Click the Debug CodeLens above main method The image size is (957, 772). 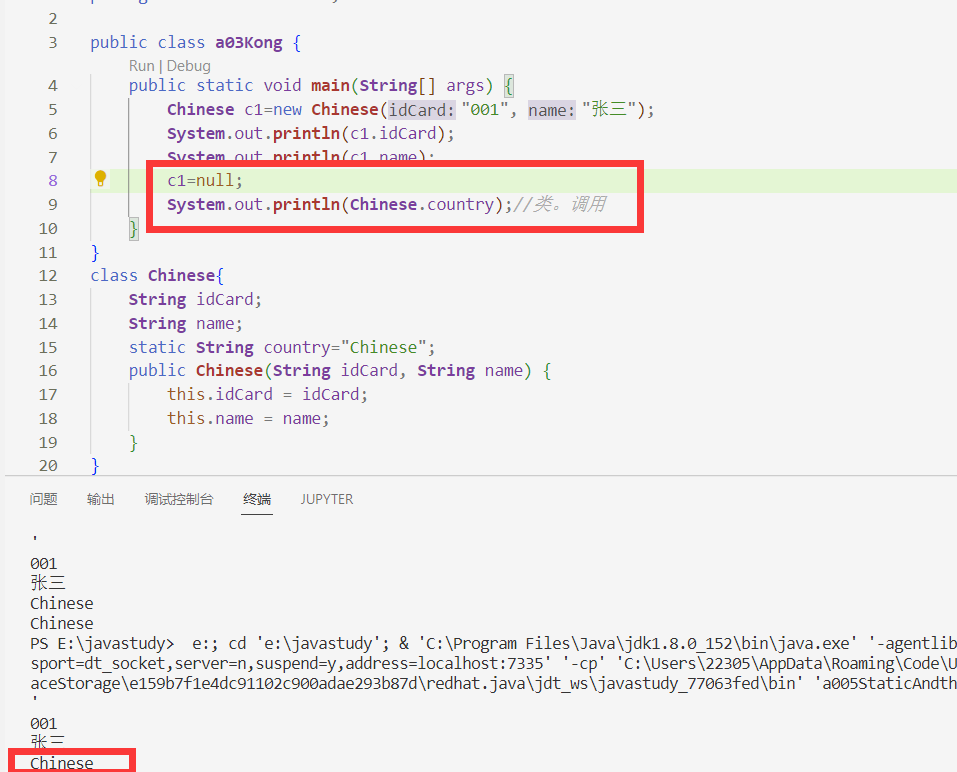coord(189,66)
